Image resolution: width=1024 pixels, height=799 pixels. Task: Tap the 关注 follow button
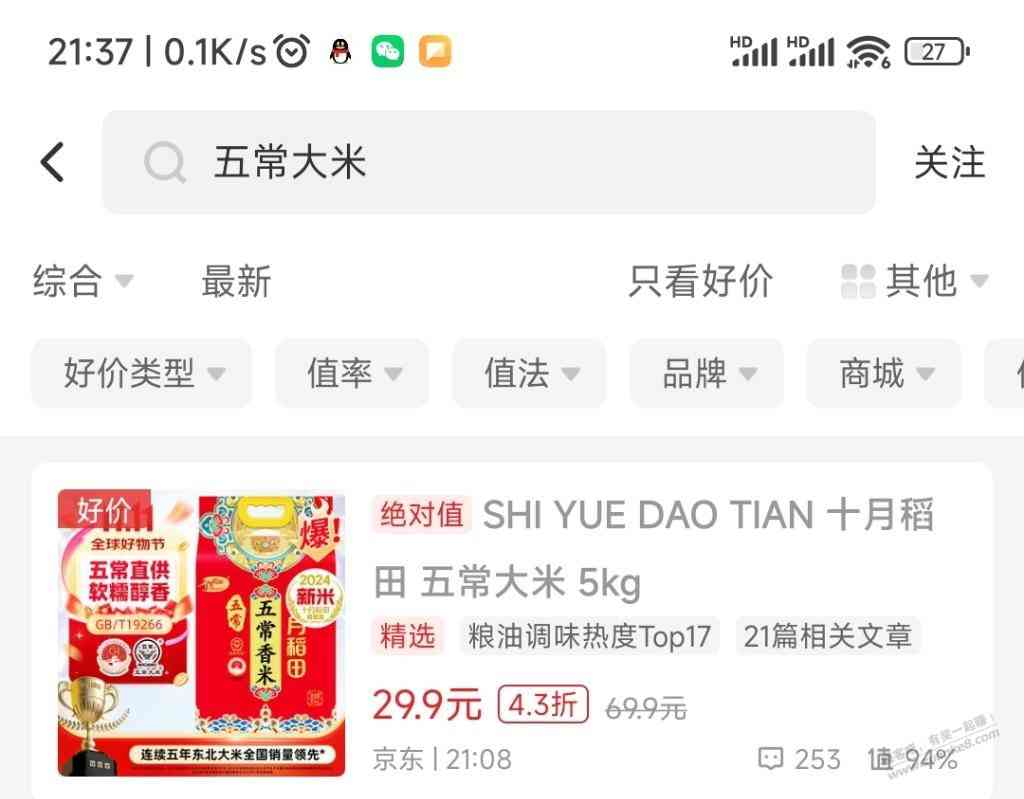(950, 162)
